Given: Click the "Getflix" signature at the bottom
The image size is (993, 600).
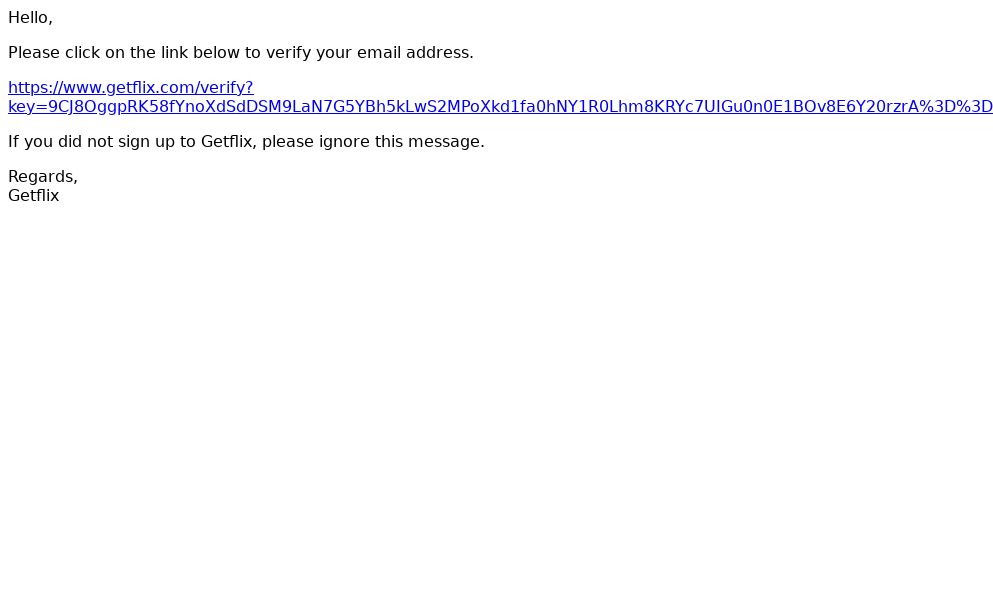Looking at the screenshot, I should coord(34,195).
